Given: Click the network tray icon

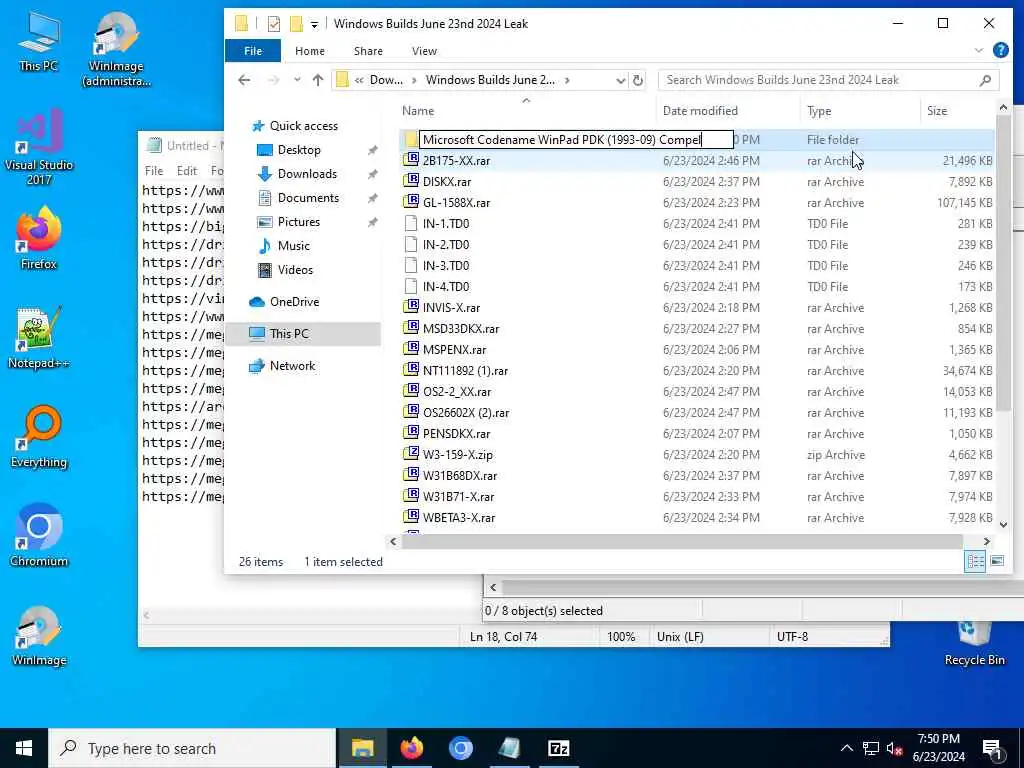Looking at the screenshot, I should [871, 748].
